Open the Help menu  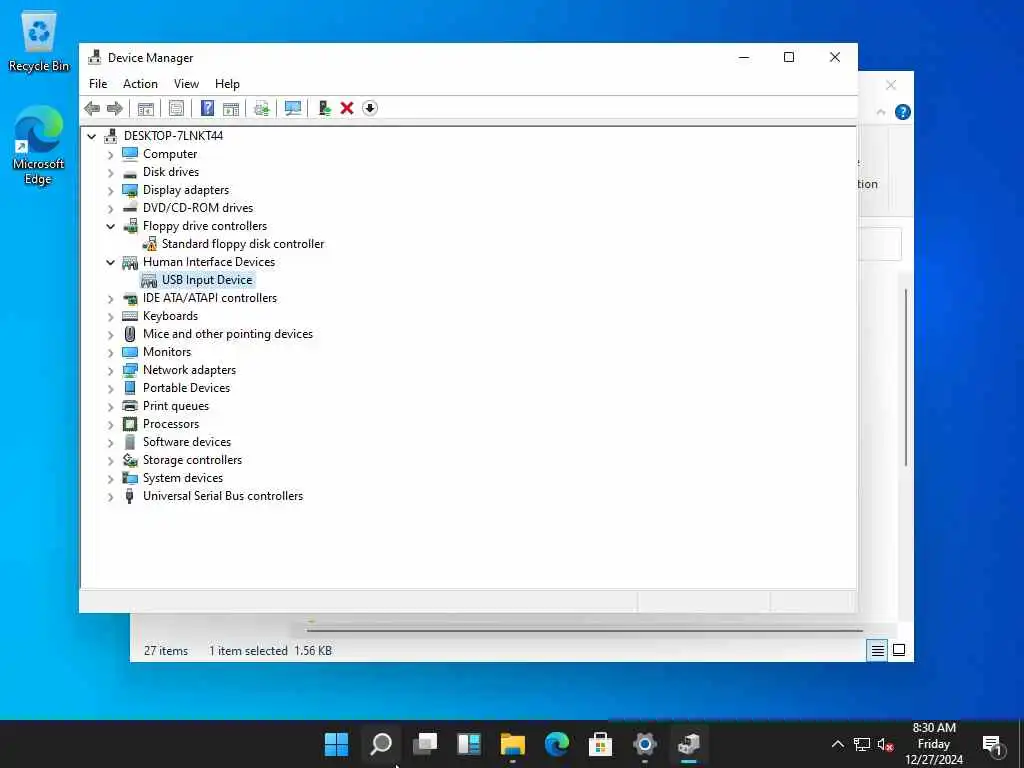click(x=227, y=84)
